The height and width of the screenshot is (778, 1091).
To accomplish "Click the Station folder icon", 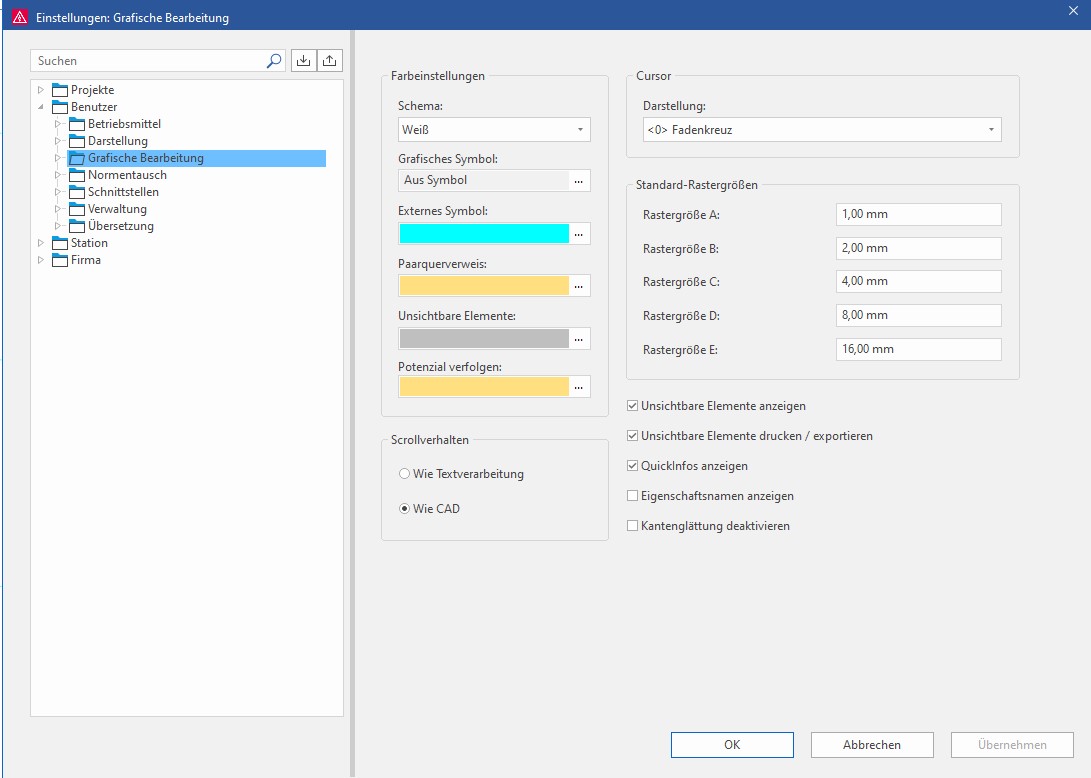I will coord(60,243).
